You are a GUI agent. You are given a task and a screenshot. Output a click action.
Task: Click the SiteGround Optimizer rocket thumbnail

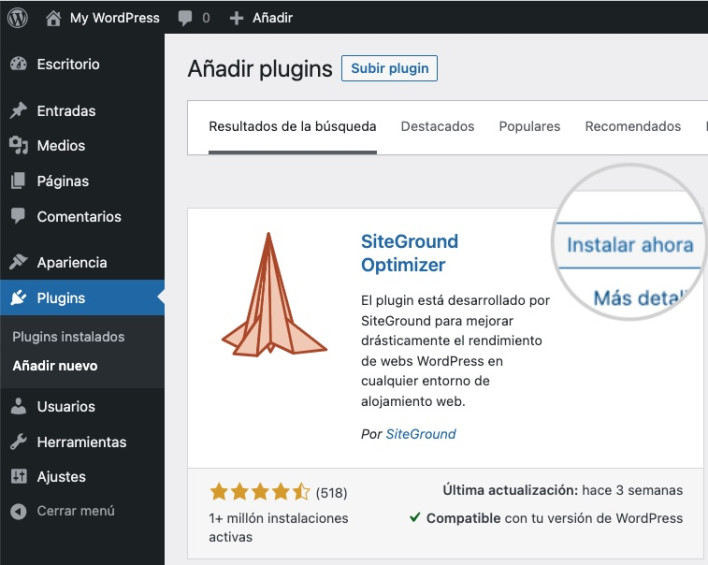(x=274, y=294)
